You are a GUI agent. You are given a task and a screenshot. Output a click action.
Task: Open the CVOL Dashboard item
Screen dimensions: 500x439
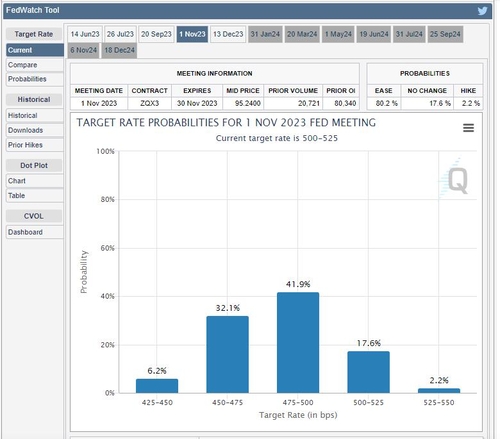coord(35,232)
